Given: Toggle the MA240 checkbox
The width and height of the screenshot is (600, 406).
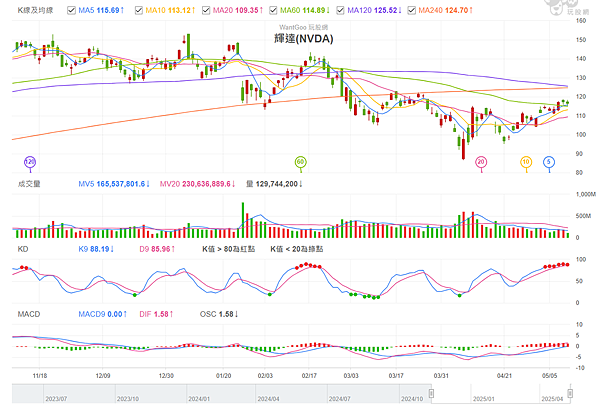Looking at the screenshot, I should [x=412, y=10].
